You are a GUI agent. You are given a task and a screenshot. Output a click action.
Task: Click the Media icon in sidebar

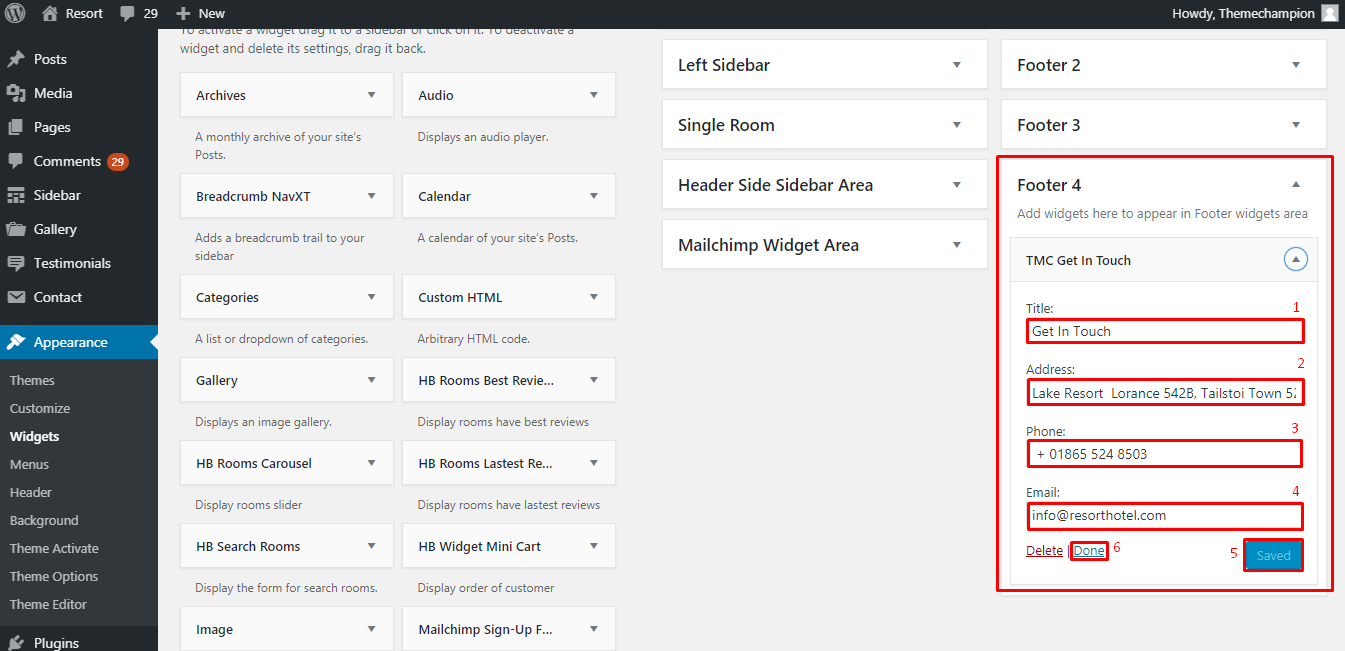(x=16, y=93)
